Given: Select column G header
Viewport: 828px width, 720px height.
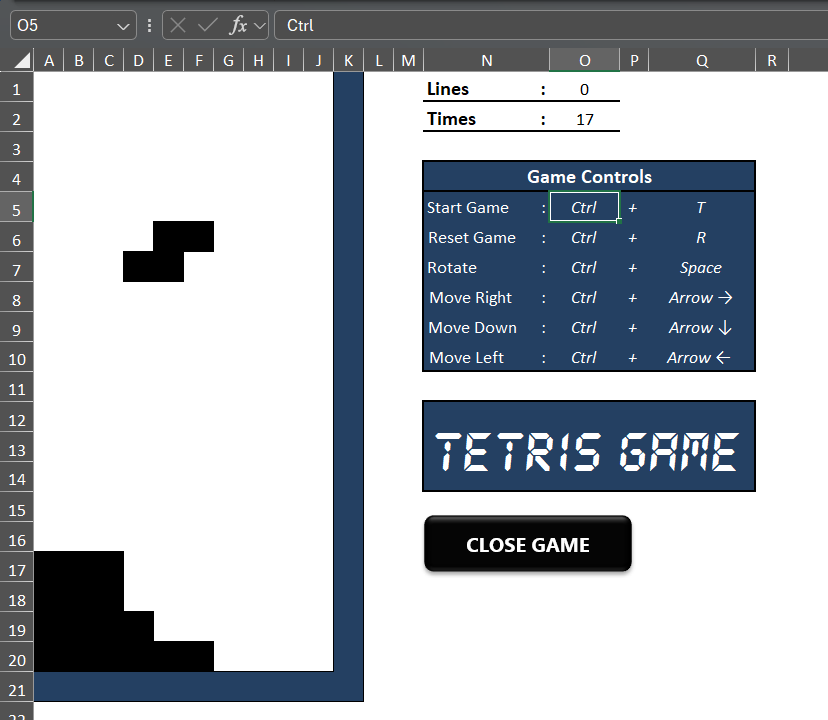Looking at the screenshot, I should [x=229, y=61].
